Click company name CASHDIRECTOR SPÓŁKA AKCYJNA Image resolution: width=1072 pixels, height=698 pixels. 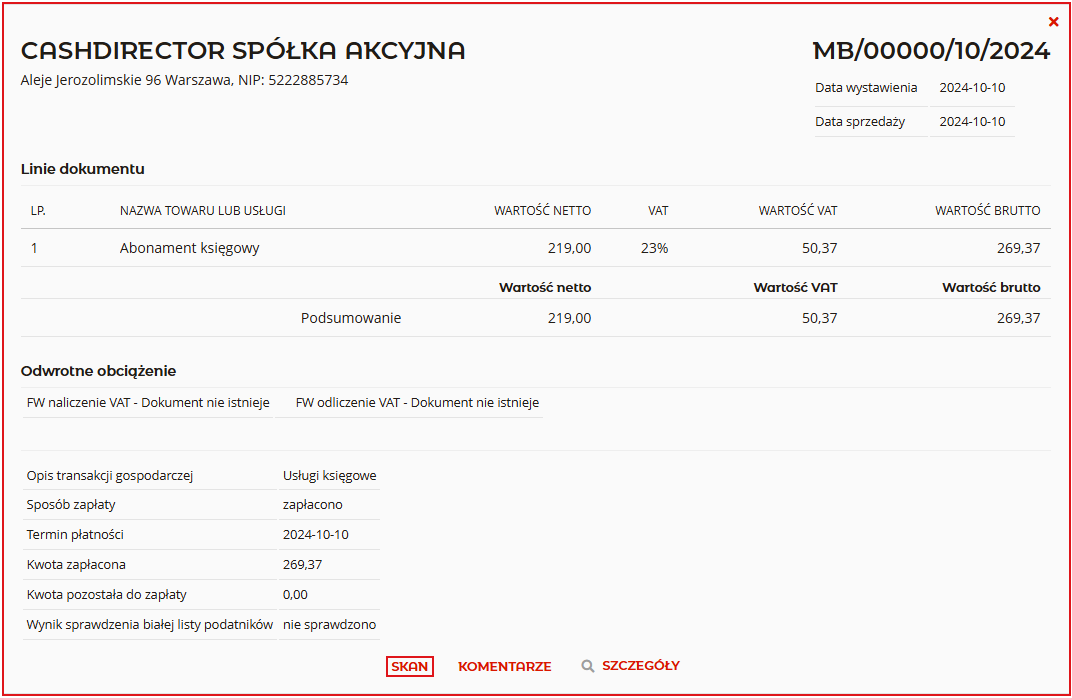tap(243, 51)
